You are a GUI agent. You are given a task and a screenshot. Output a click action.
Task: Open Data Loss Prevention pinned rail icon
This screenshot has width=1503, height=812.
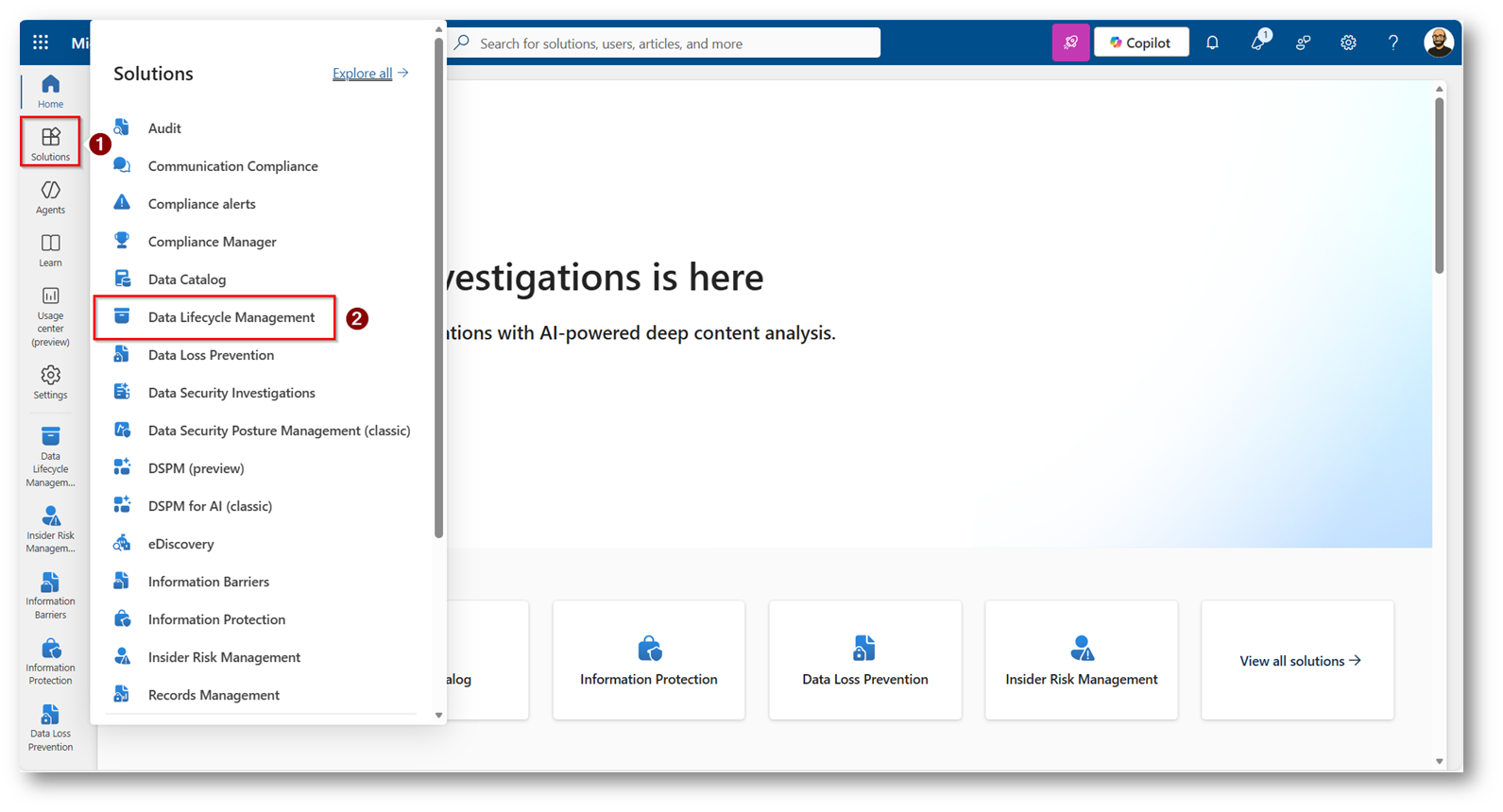tap(50, 727)
